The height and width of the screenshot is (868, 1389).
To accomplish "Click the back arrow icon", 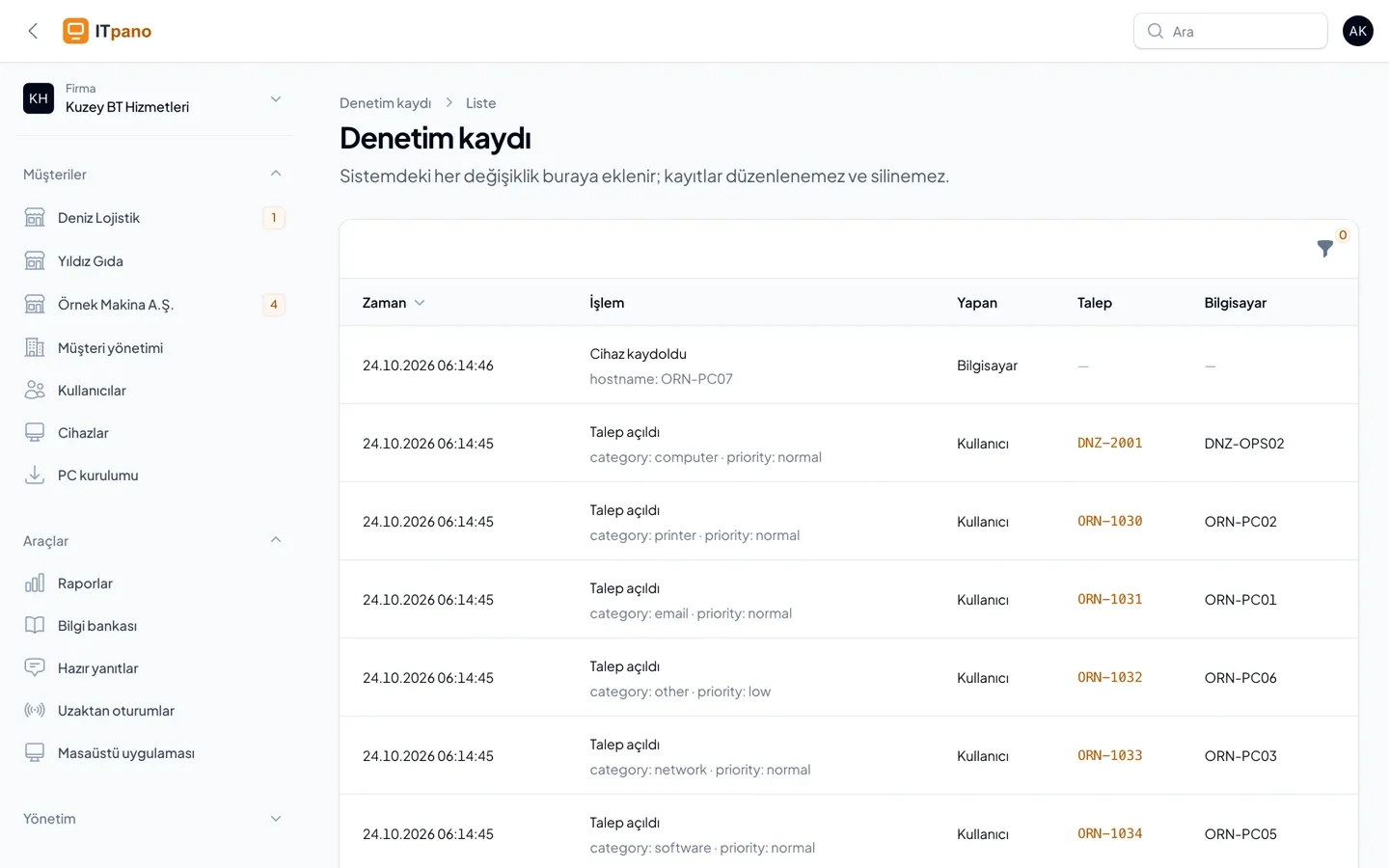I will pyautogui.click(x=33, y=31).
